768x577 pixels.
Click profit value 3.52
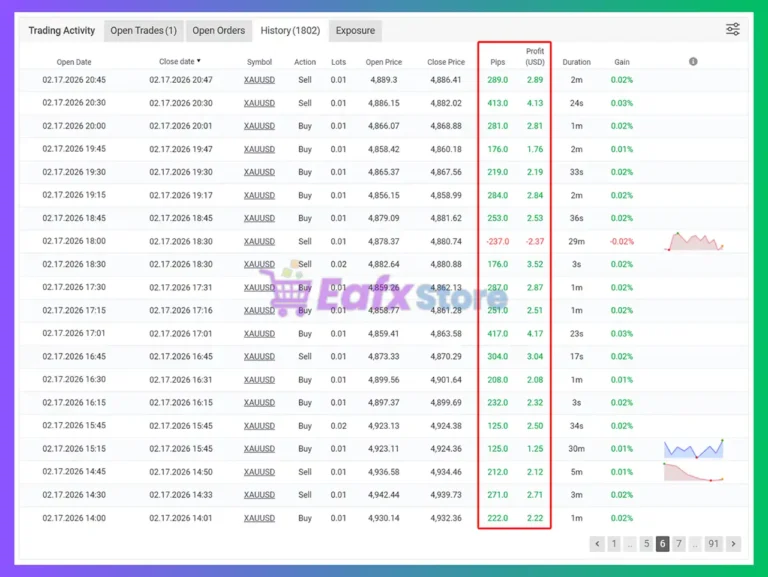click(x=535, y=264)
